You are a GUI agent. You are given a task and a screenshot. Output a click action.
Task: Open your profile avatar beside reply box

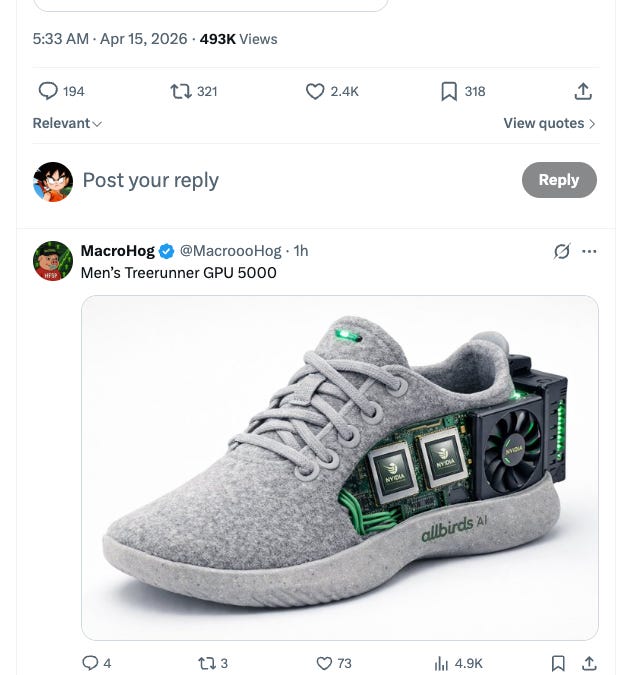point(53,182)
